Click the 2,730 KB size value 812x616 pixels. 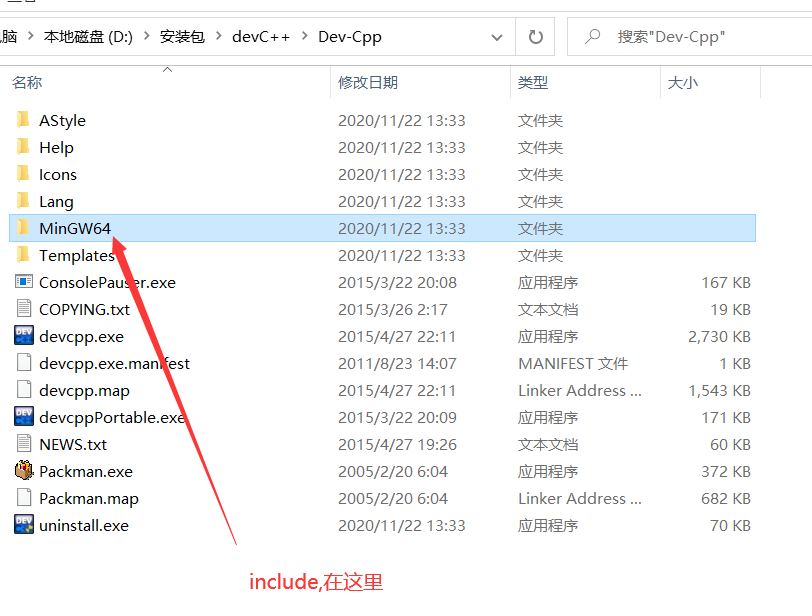[719, 336]
